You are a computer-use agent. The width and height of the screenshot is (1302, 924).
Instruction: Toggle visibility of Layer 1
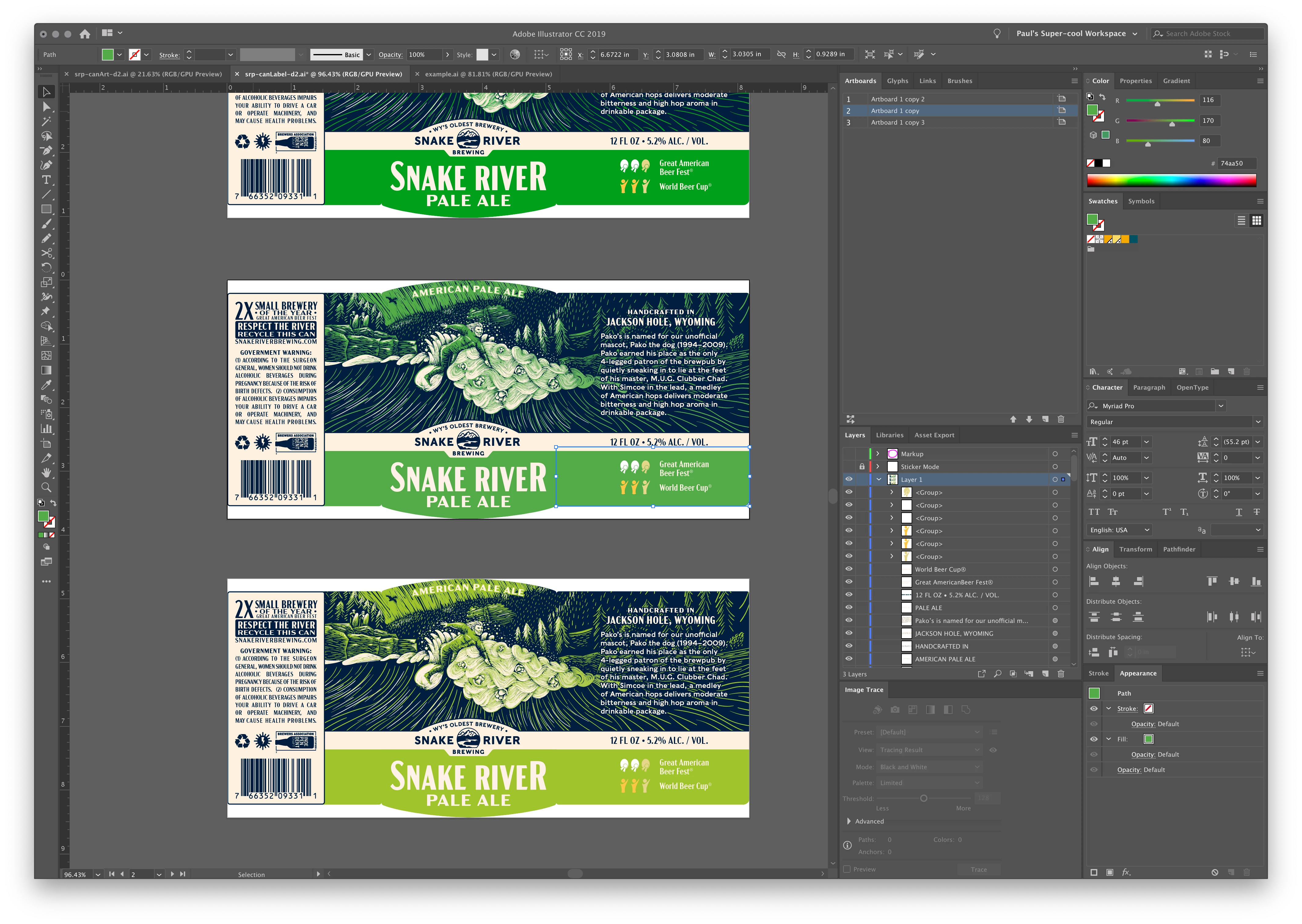tap(848, 480)
